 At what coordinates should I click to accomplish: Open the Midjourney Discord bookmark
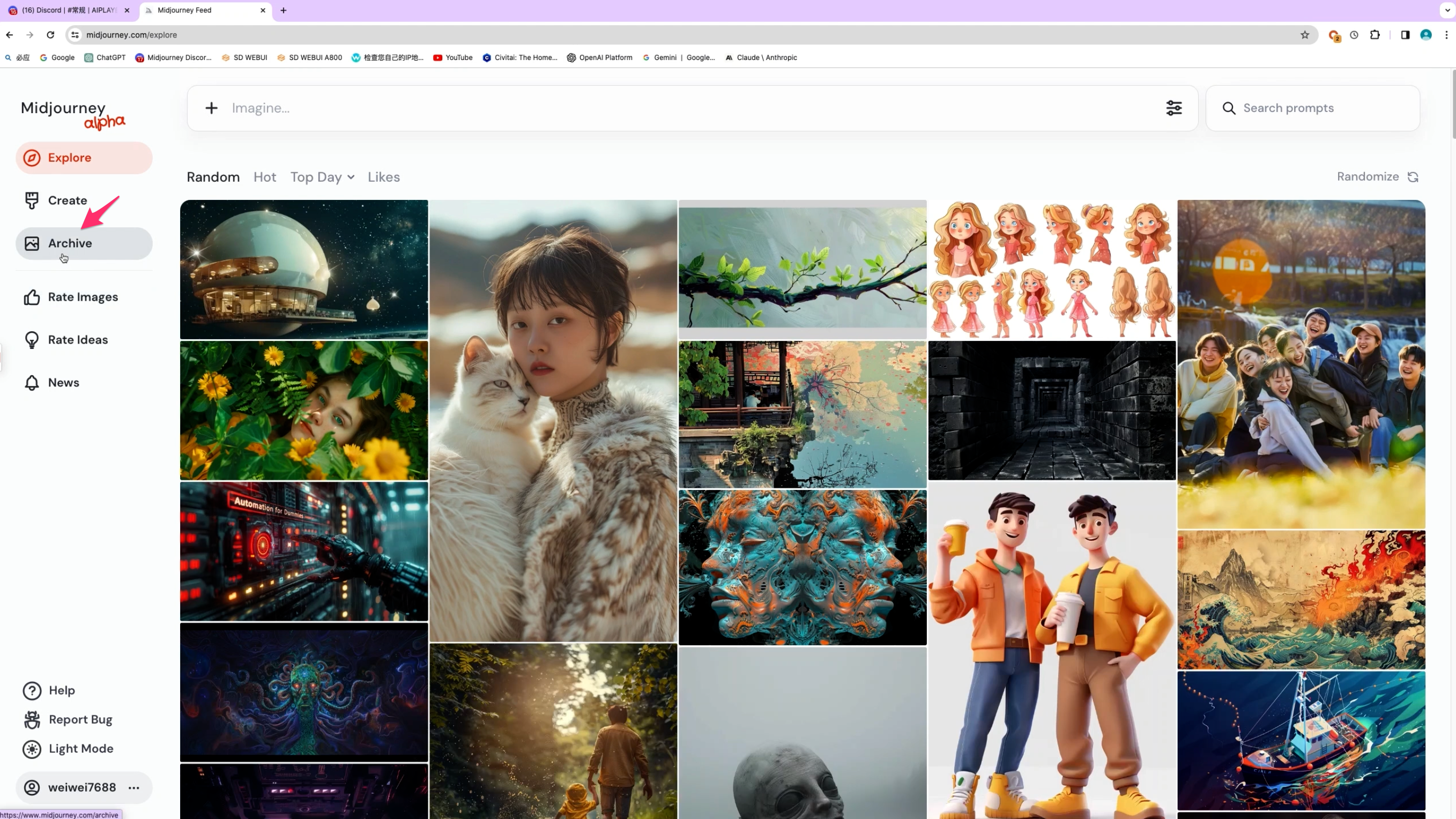[174, 58]
